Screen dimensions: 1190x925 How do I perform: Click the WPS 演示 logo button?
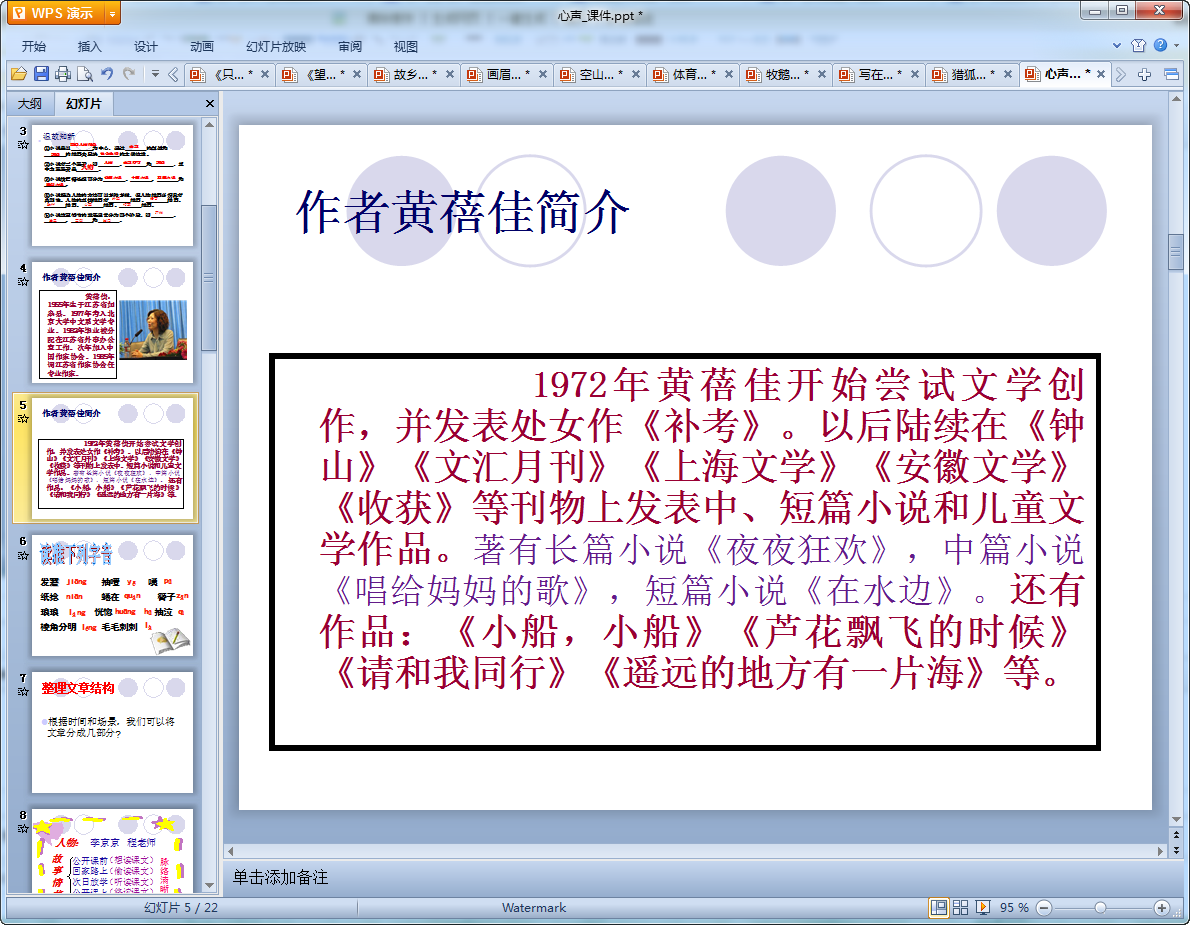pyautogui.click(x=55, y=14)
